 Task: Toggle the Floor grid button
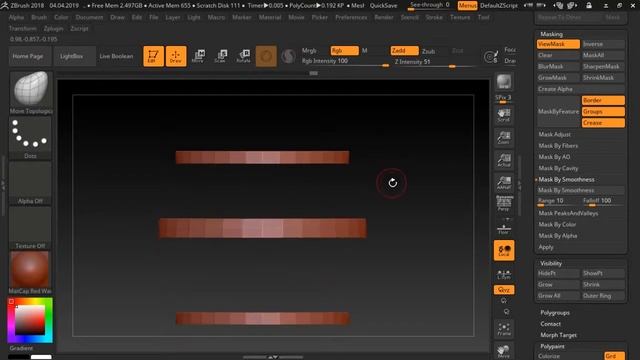pos(504,229)
